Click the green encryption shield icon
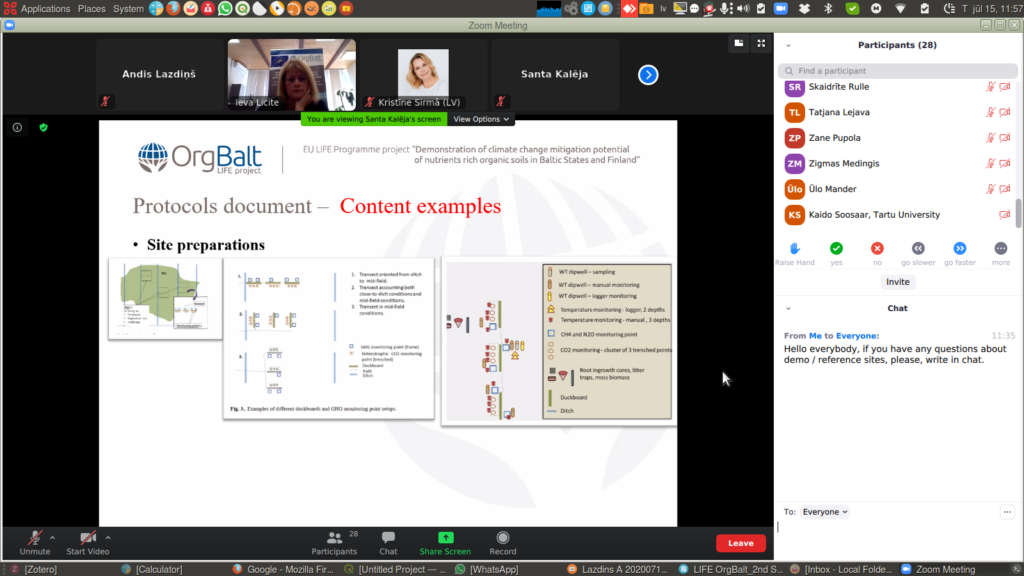 click(43, 128)
